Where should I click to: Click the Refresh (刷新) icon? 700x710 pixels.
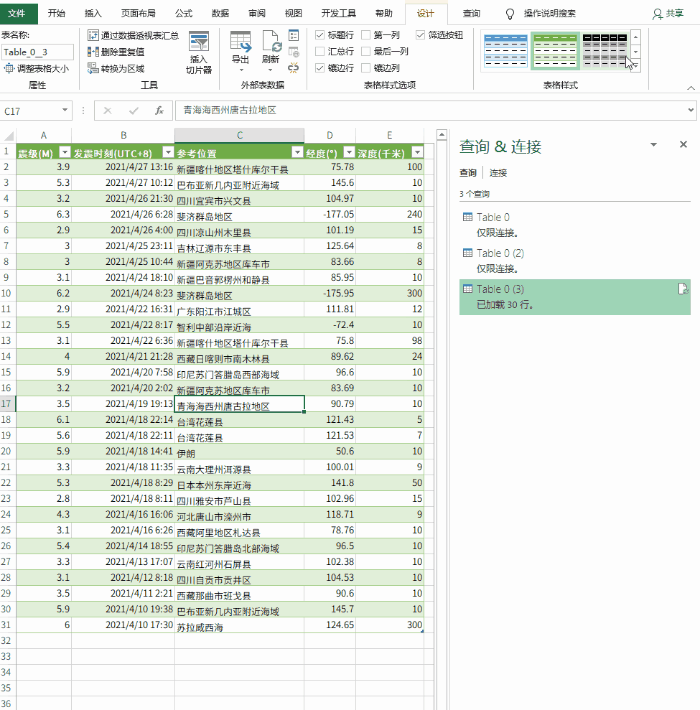tap(272, 41)
